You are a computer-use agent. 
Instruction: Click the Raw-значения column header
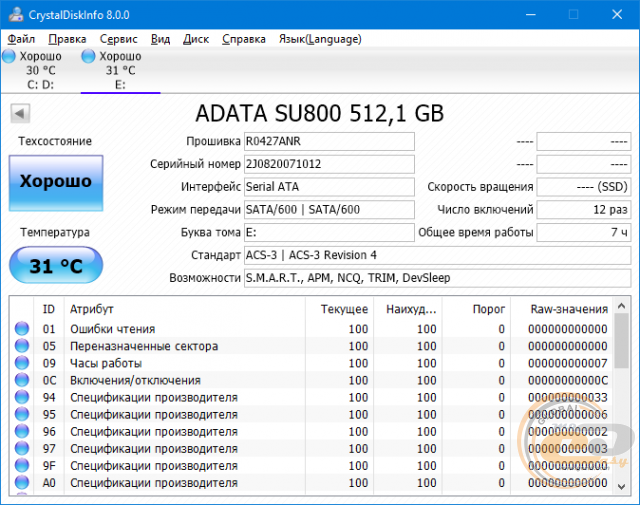tap(562, 309)
